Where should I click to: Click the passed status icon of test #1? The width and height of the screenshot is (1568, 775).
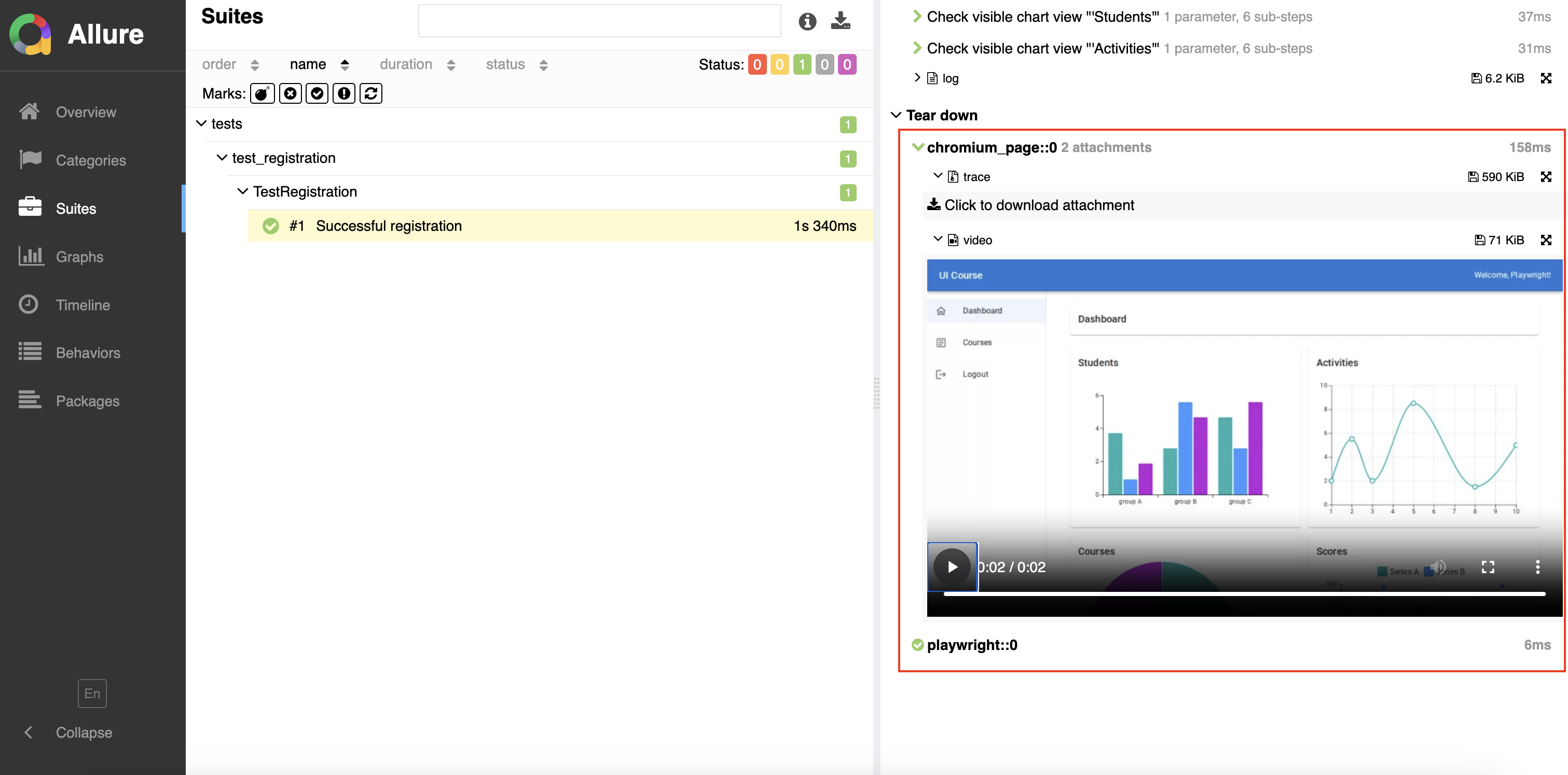click(x=270, y=226)
